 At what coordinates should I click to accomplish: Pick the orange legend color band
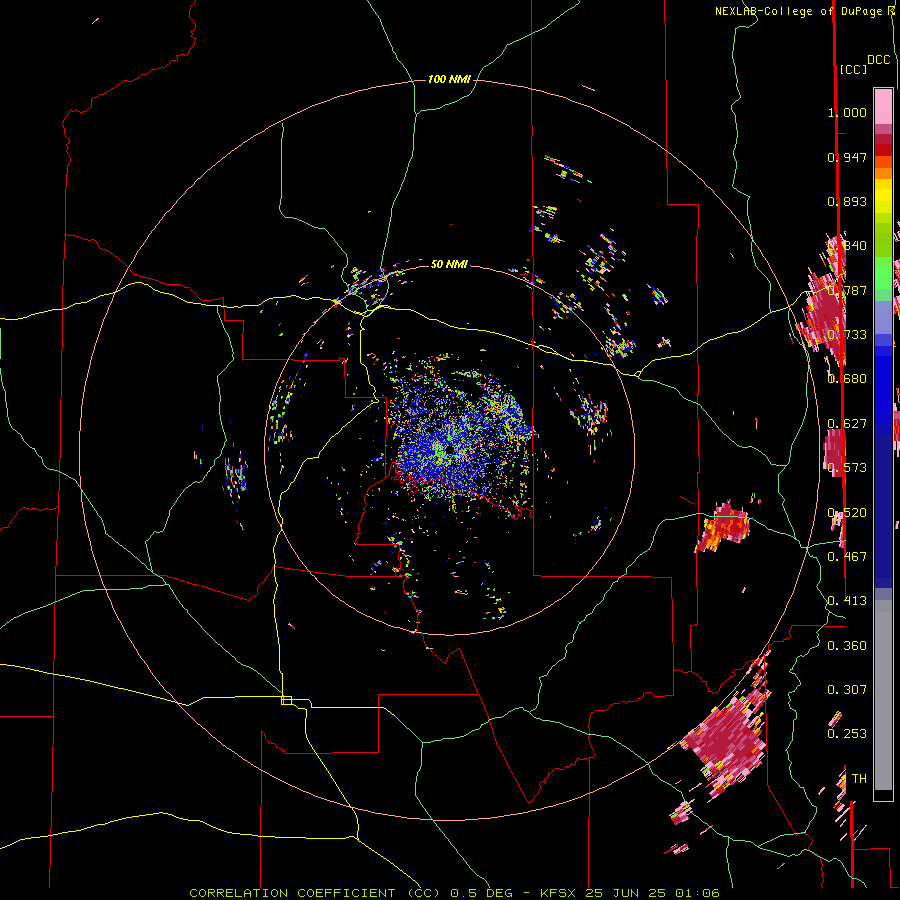883,173
